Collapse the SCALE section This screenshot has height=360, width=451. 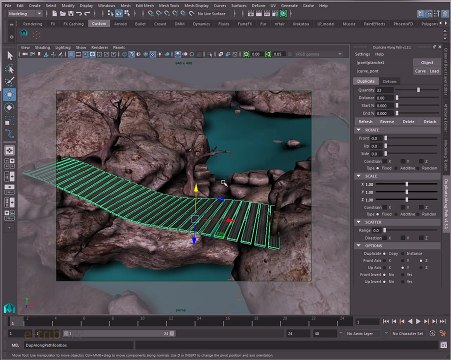pyautogui.click(x=359, y=176)
